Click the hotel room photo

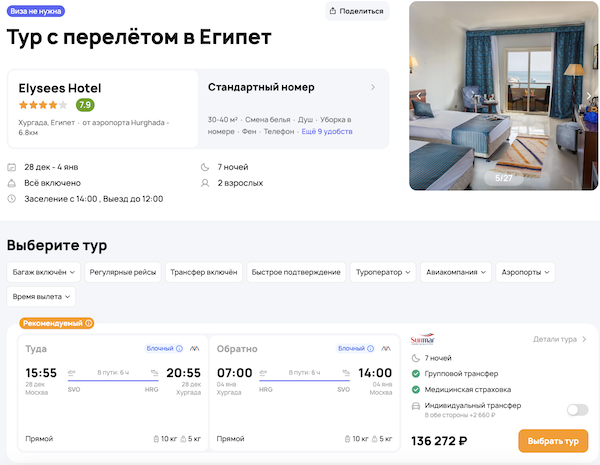[x=503, y=95]
